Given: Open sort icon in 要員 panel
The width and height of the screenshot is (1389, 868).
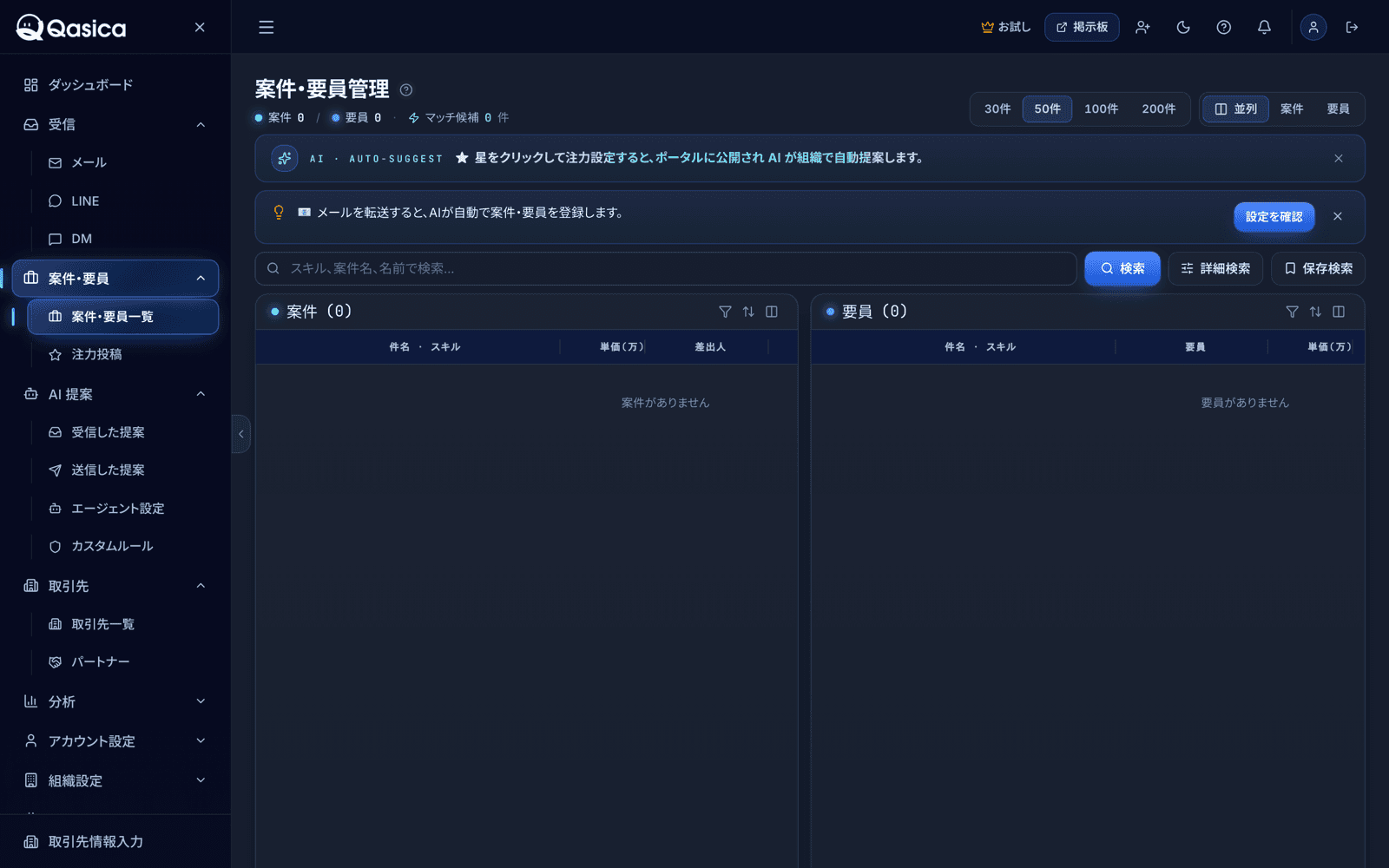Looking at the screenshot, I should coord(1315,312).
